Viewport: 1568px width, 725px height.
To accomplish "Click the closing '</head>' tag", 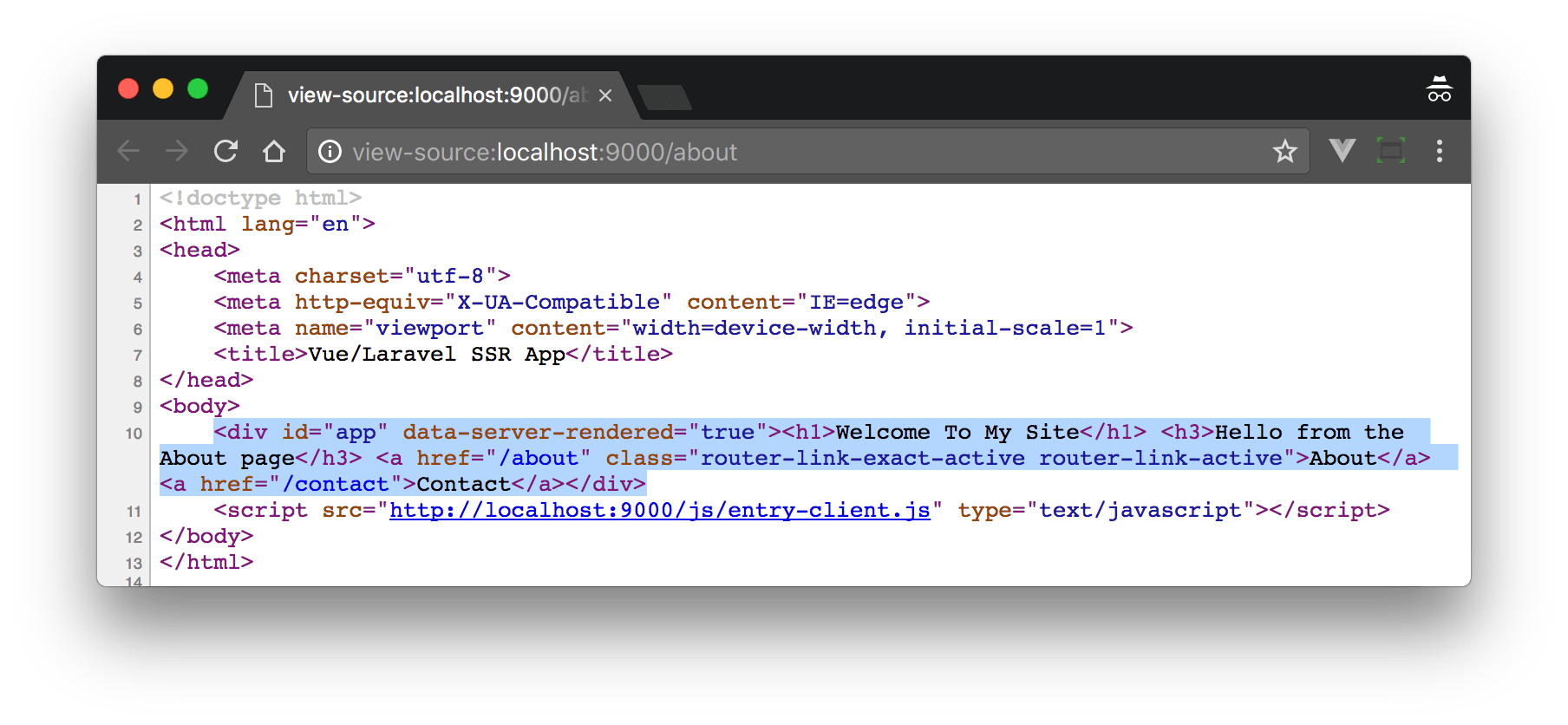I will click(x=206, y=380).
